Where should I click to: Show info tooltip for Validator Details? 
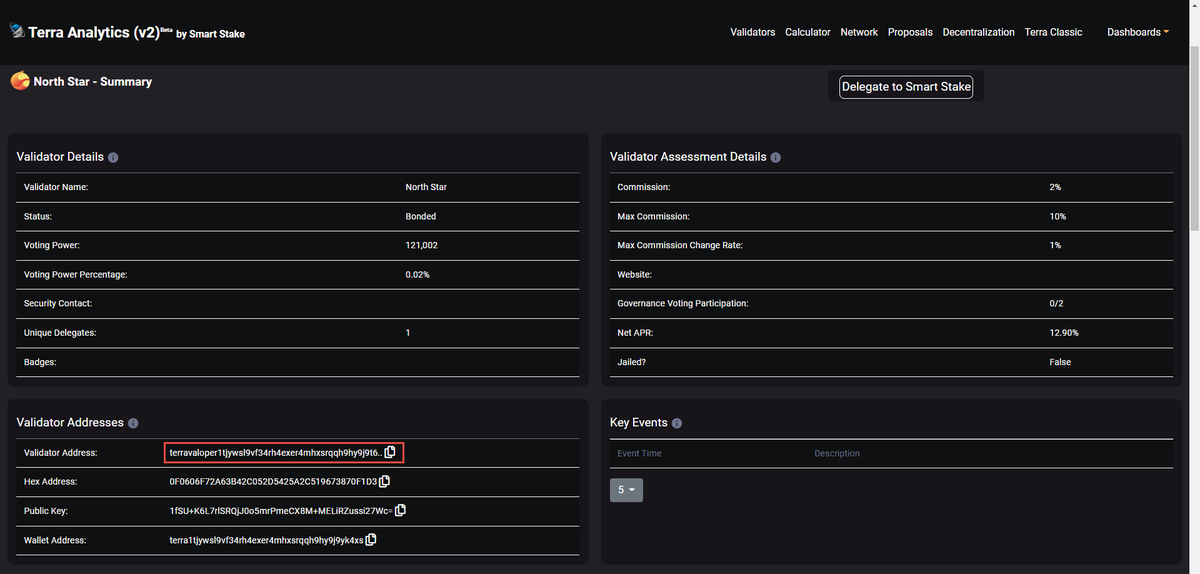point(113,158)
